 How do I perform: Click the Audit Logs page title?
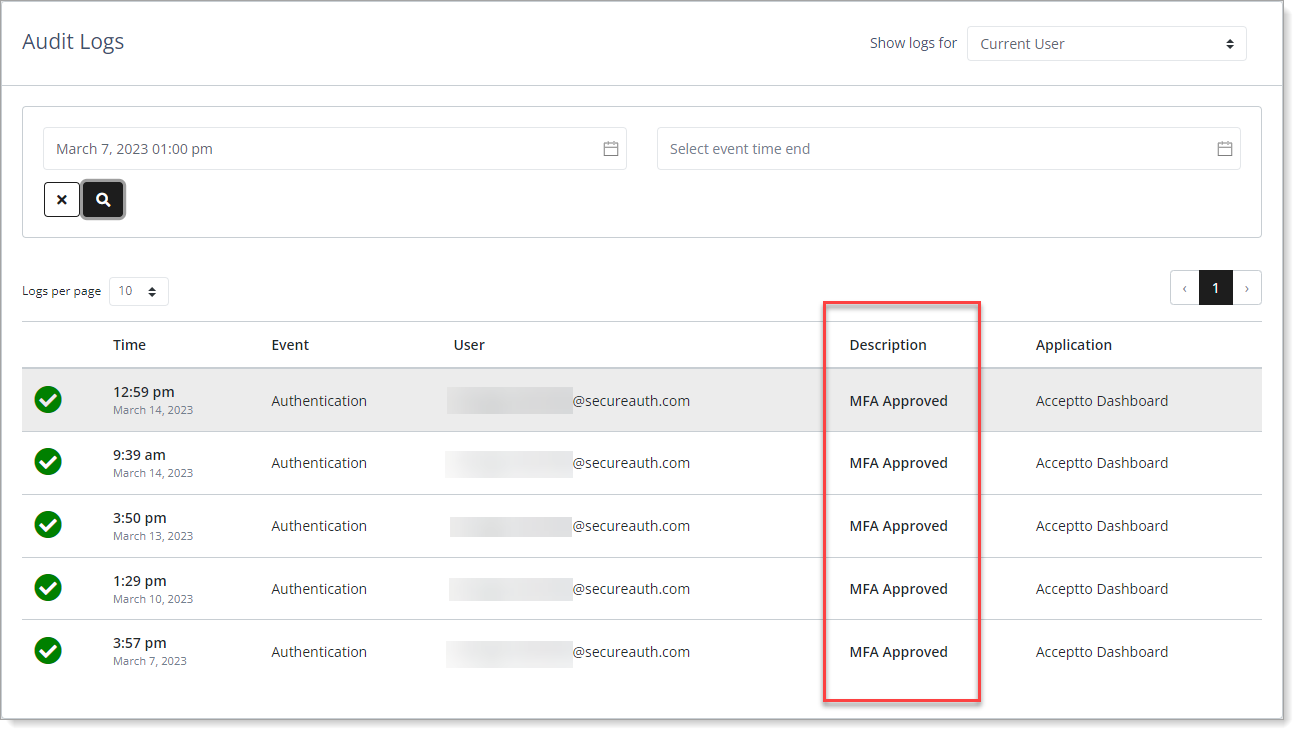(73, 42)
